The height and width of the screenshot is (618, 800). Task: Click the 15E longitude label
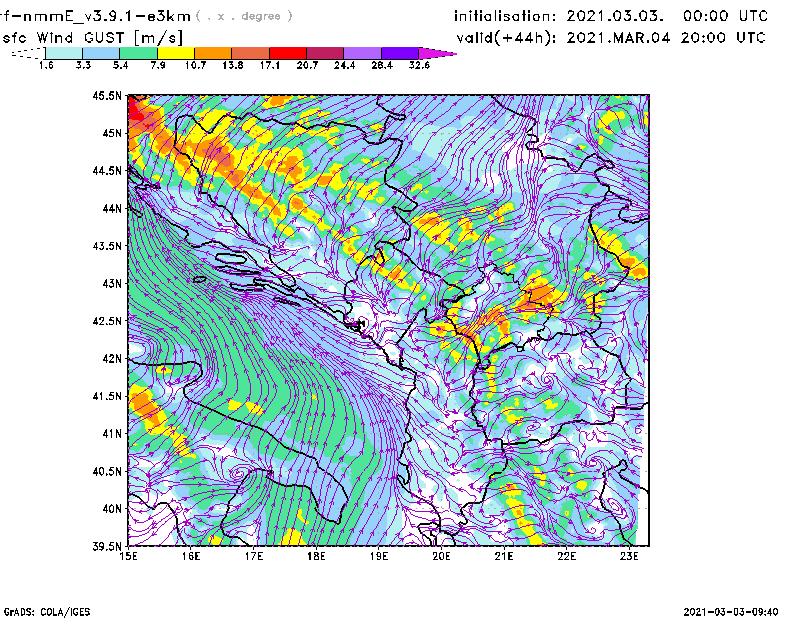(129, 556)
